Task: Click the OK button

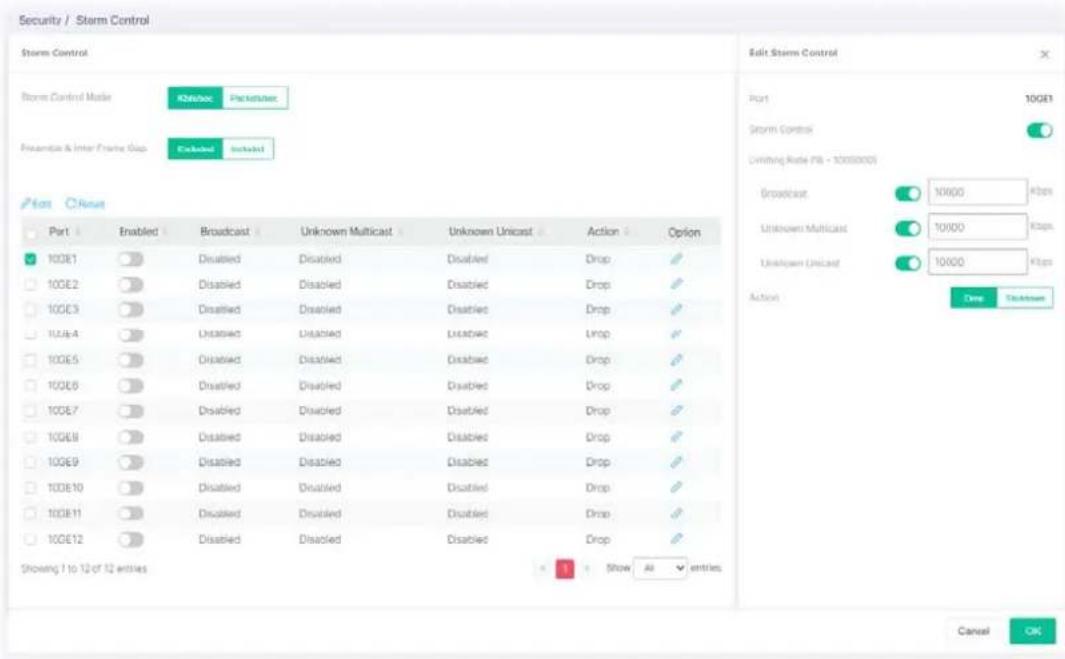Action: [1032, 631]
